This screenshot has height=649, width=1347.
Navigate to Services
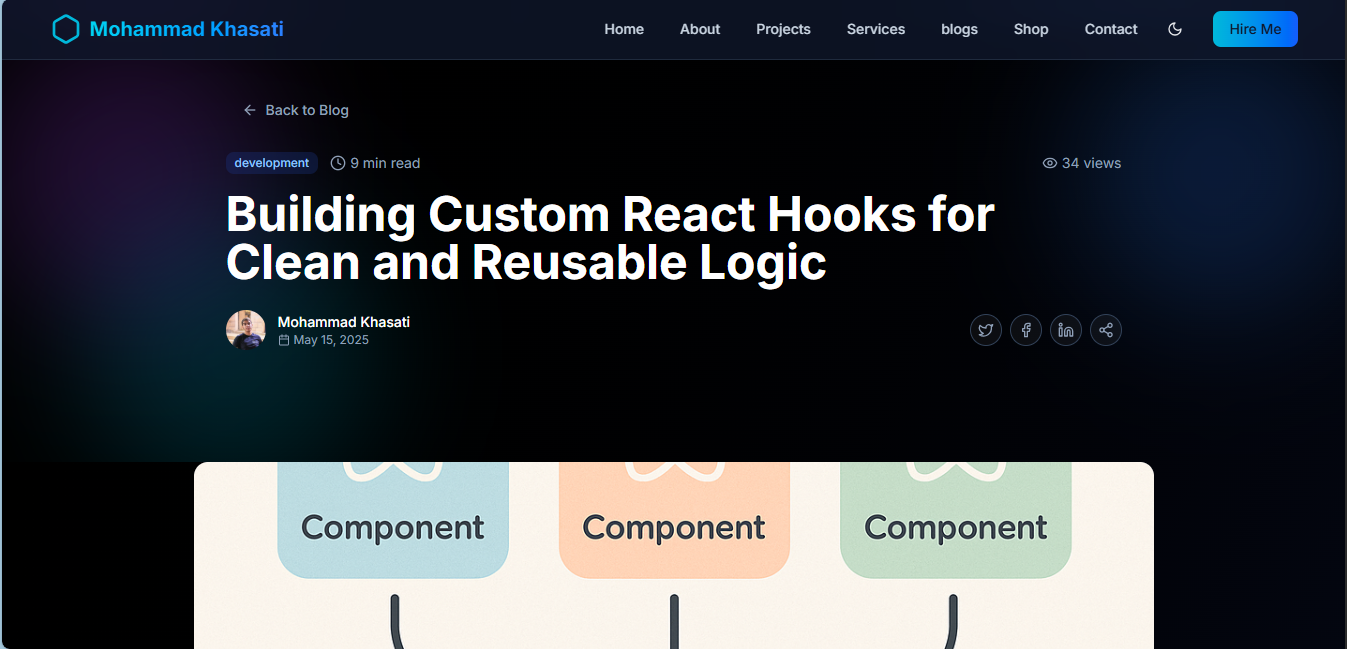(x=876, y=29)
